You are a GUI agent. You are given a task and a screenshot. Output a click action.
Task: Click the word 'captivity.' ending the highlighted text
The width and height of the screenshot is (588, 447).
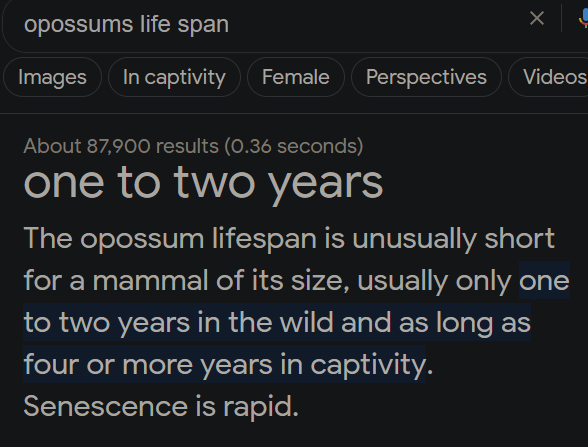click(x=372, y=366)
